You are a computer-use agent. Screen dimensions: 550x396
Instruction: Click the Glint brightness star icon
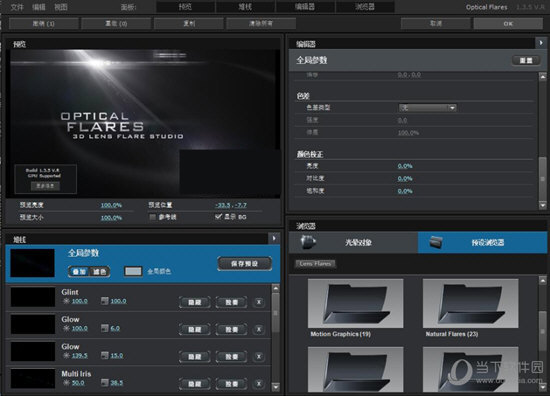tap(66, 301)
